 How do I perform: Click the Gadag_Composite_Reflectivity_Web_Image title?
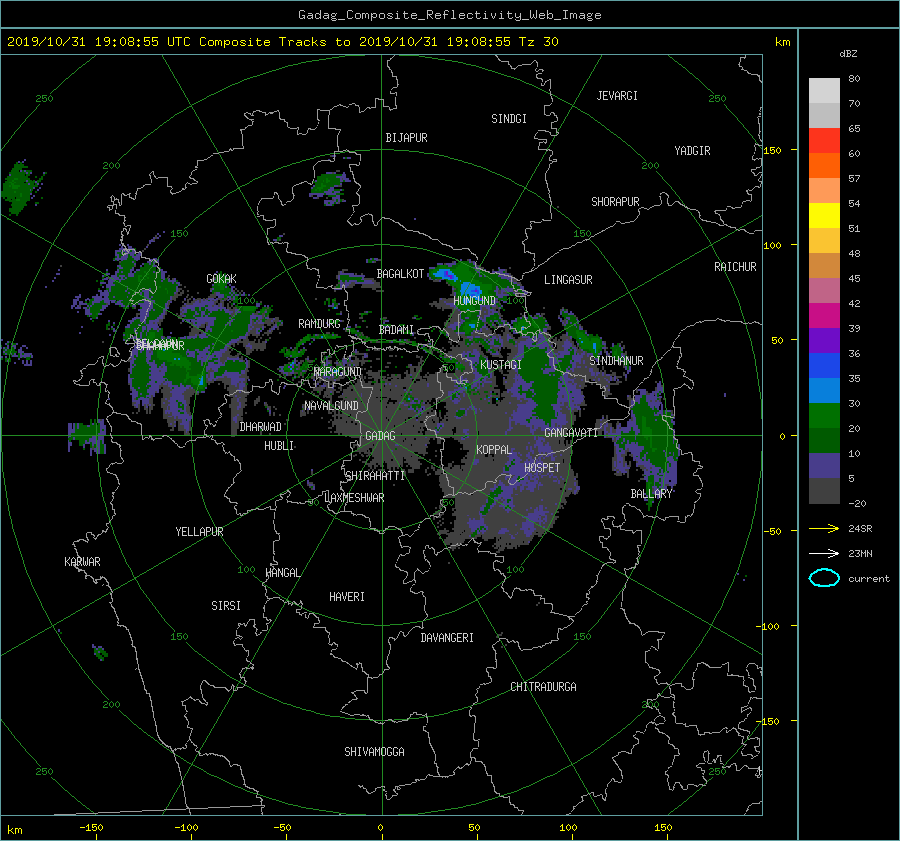click(449, 15)
